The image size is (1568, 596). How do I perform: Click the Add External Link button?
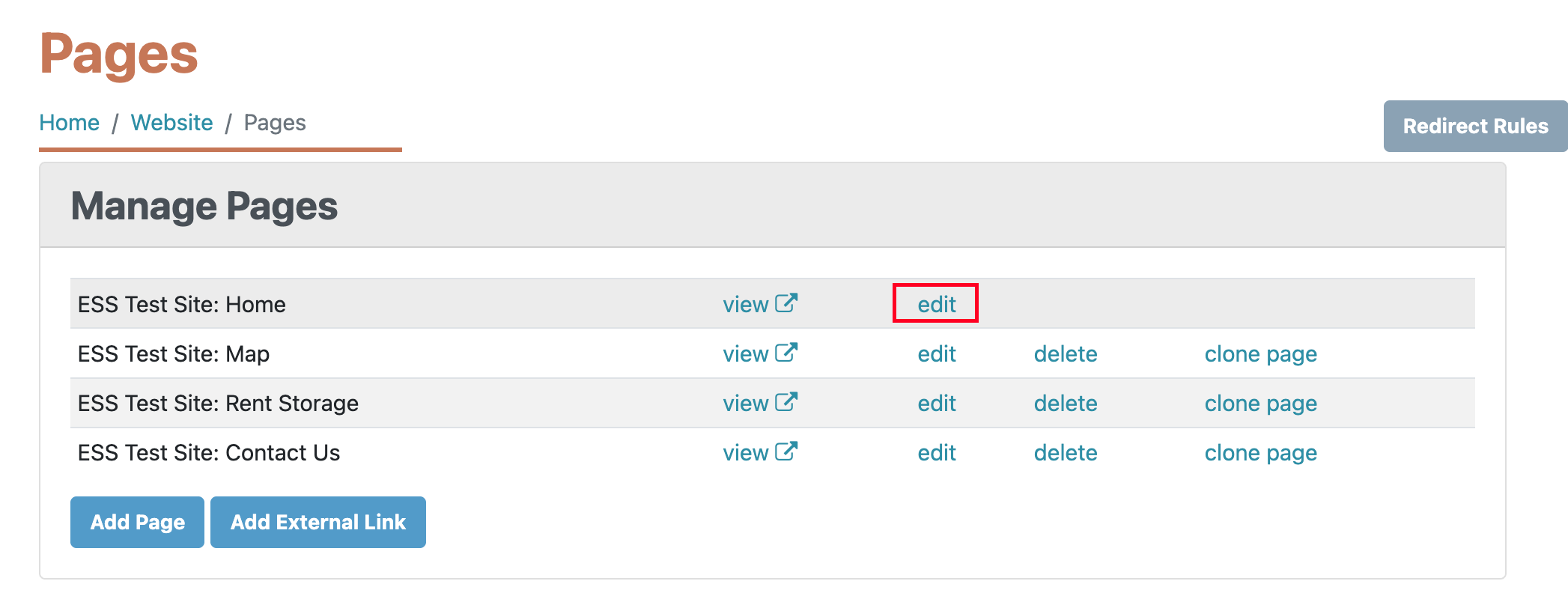[x=318, y=522]
